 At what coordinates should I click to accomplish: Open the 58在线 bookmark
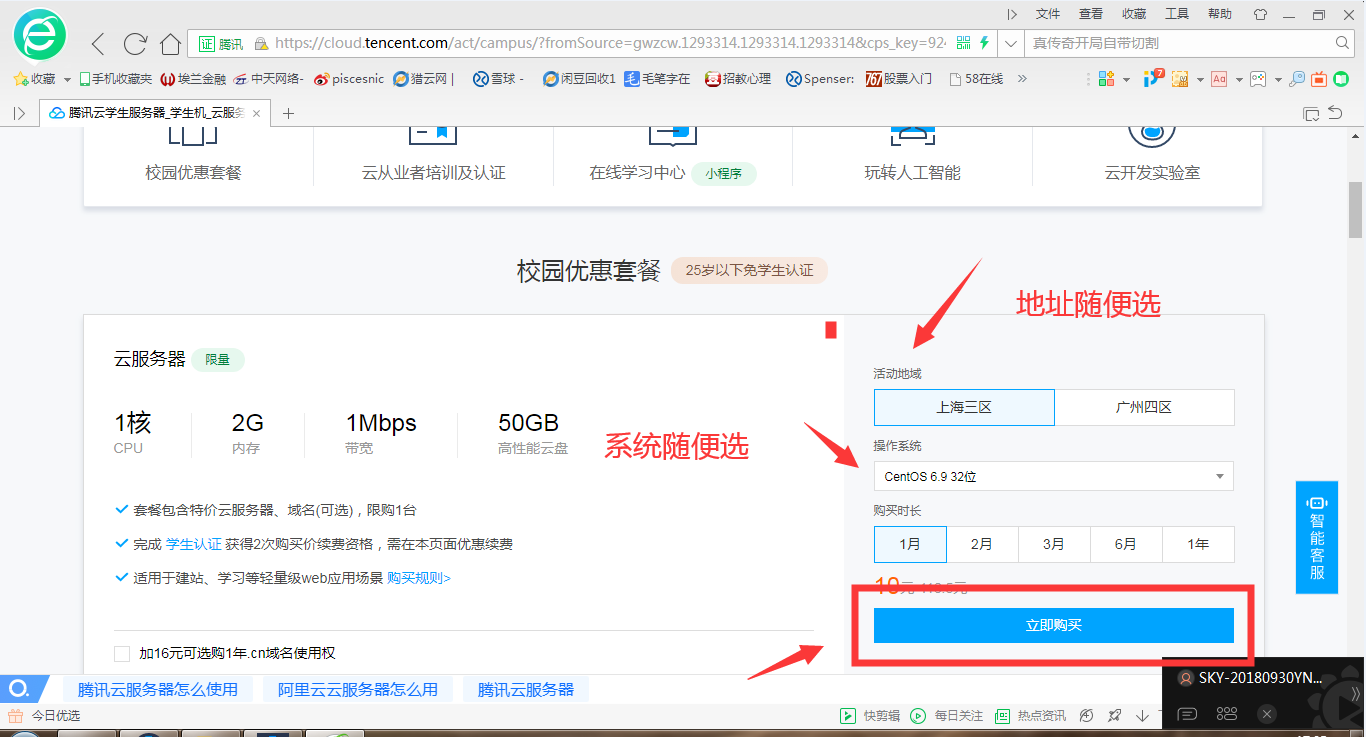(976, 79)
